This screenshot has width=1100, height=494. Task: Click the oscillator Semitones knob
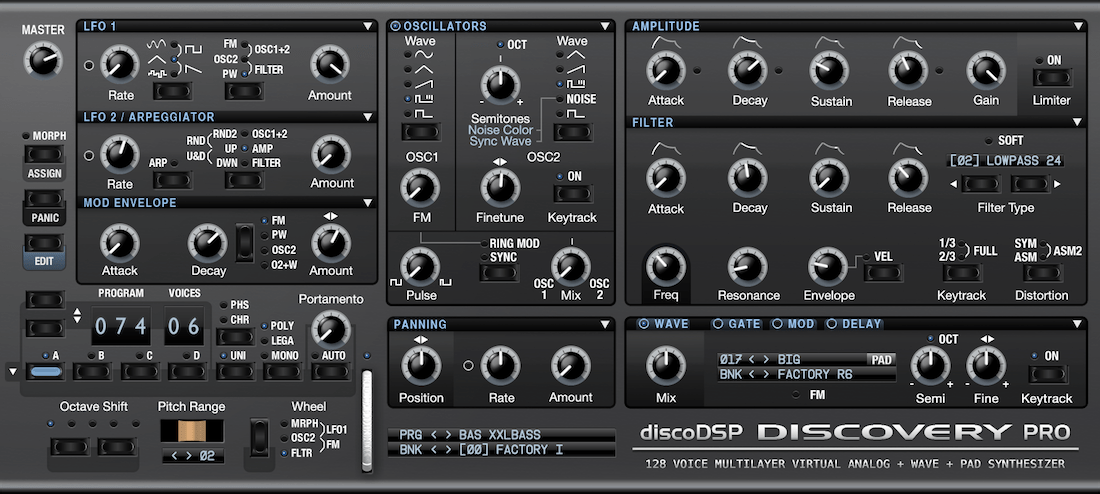click(x=500, y=86)
